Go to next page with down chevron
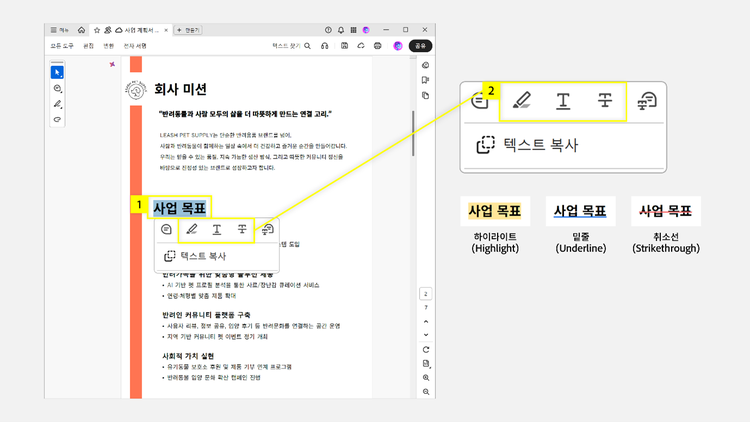 [426, 335]
